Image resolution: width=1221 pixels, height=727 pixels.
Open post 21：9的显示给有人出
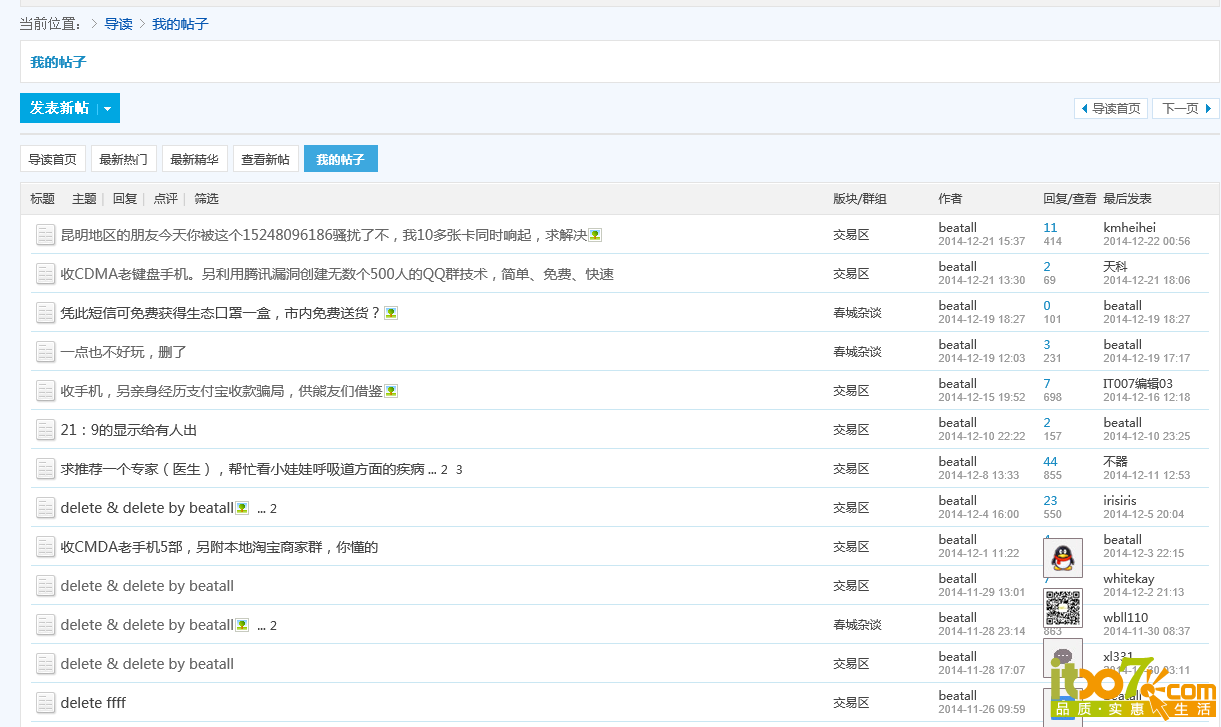coord(129,430)
